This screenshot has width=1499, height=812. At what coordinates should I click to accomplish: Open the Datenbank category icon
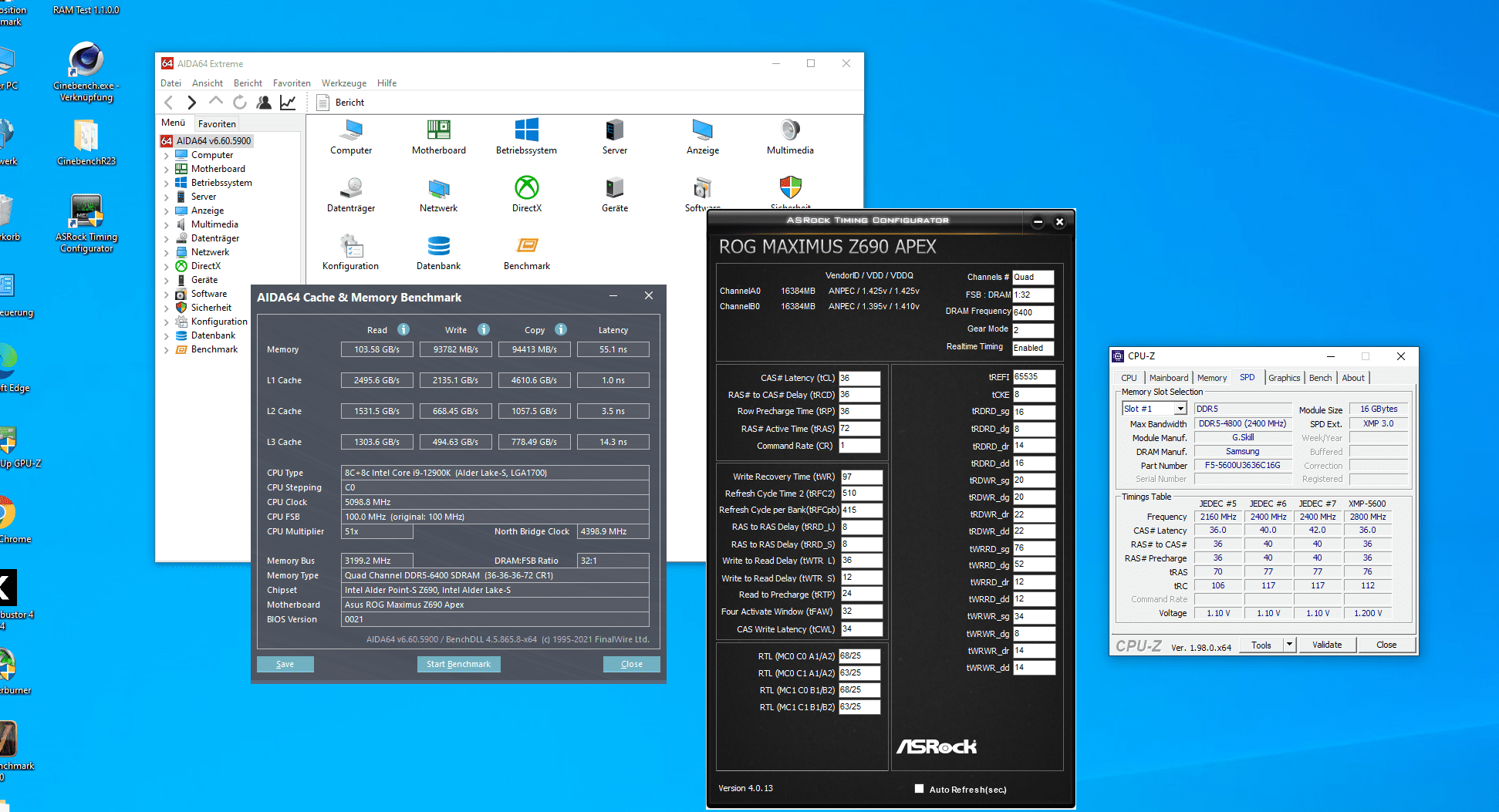point(438,253)
